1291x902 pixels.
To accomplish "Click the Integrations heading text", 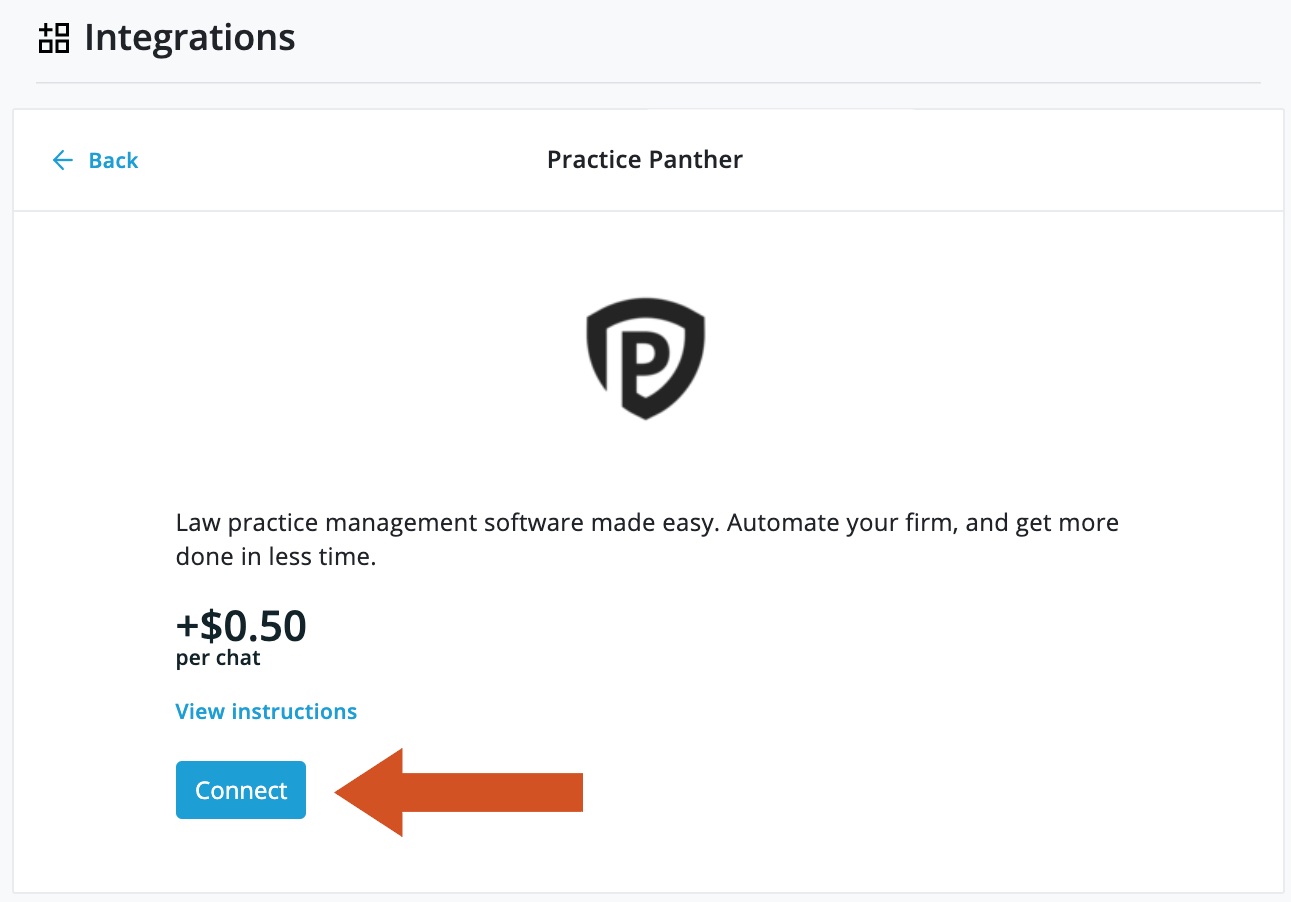I will (190, 38).
